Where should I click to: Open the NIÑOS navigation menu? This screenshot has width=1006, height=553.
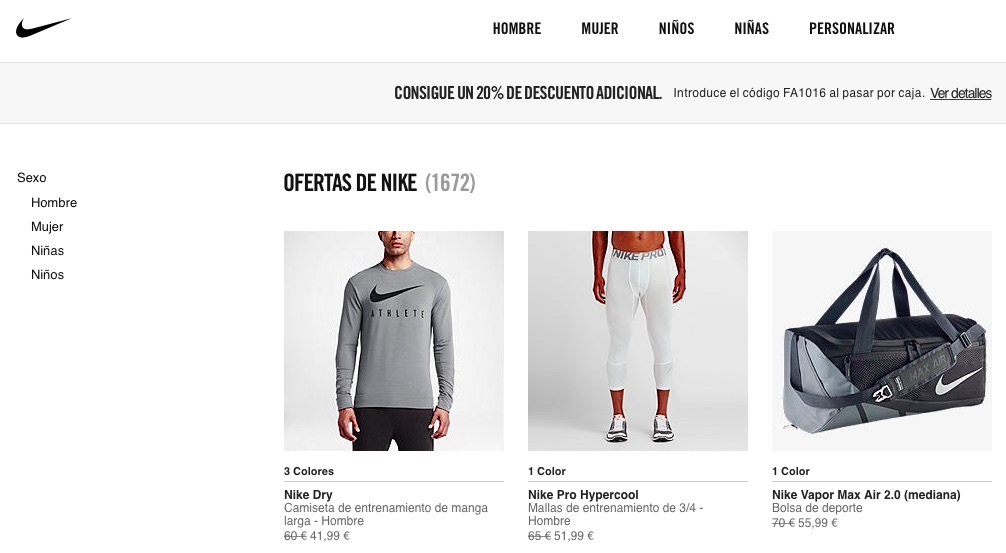coord(676,29)
